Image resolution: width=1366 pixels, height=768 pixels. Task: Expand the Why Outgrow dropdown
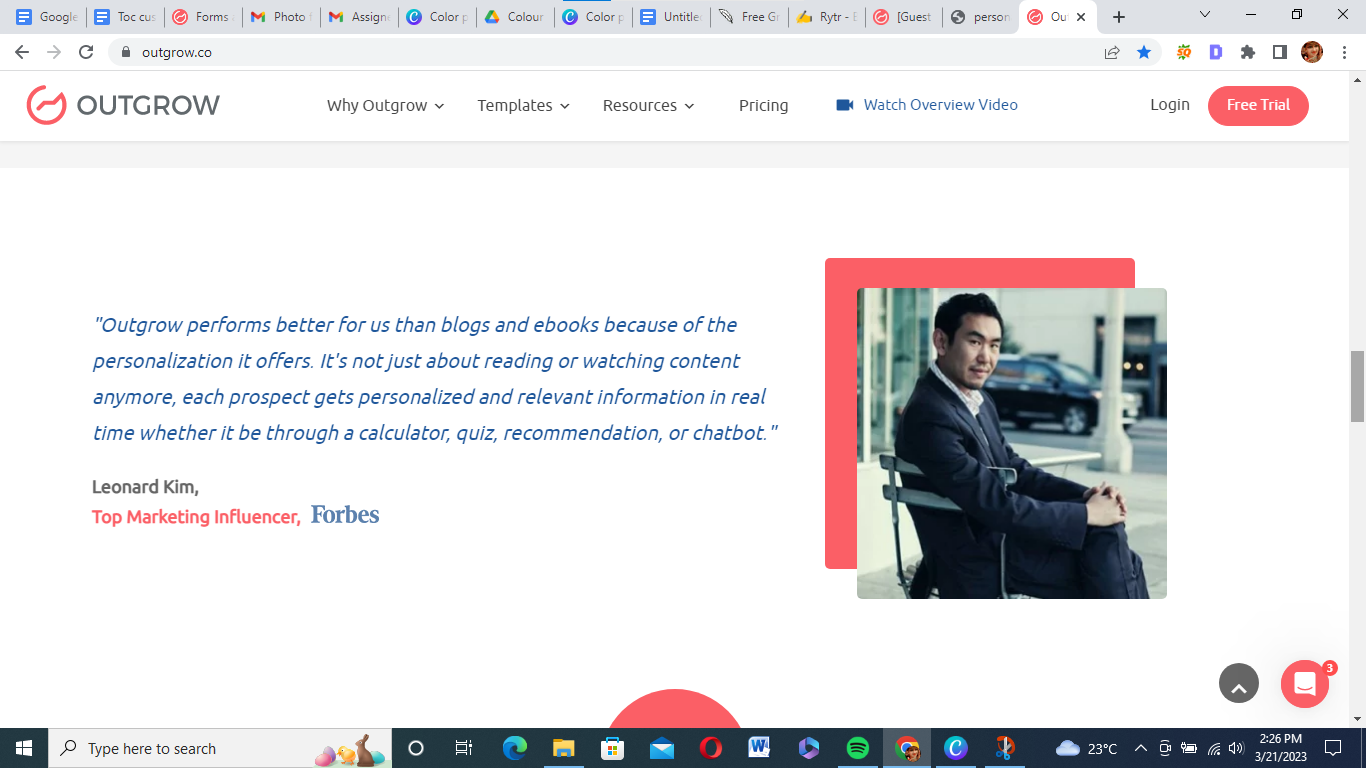point(385,105)
